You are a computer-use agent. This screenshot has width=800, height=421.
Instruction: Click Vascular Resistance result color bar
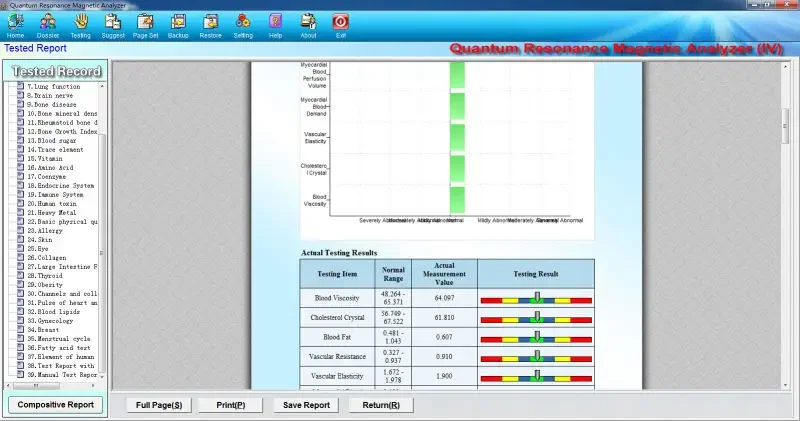click(x=536, y=357)
